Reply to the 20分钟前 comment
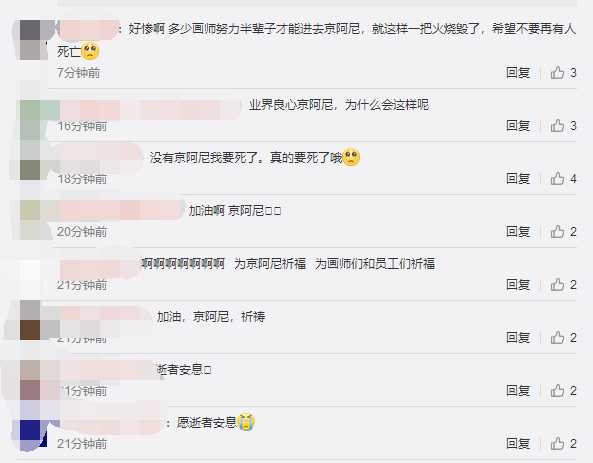The image size is (593, 463). tap(518, 231)
